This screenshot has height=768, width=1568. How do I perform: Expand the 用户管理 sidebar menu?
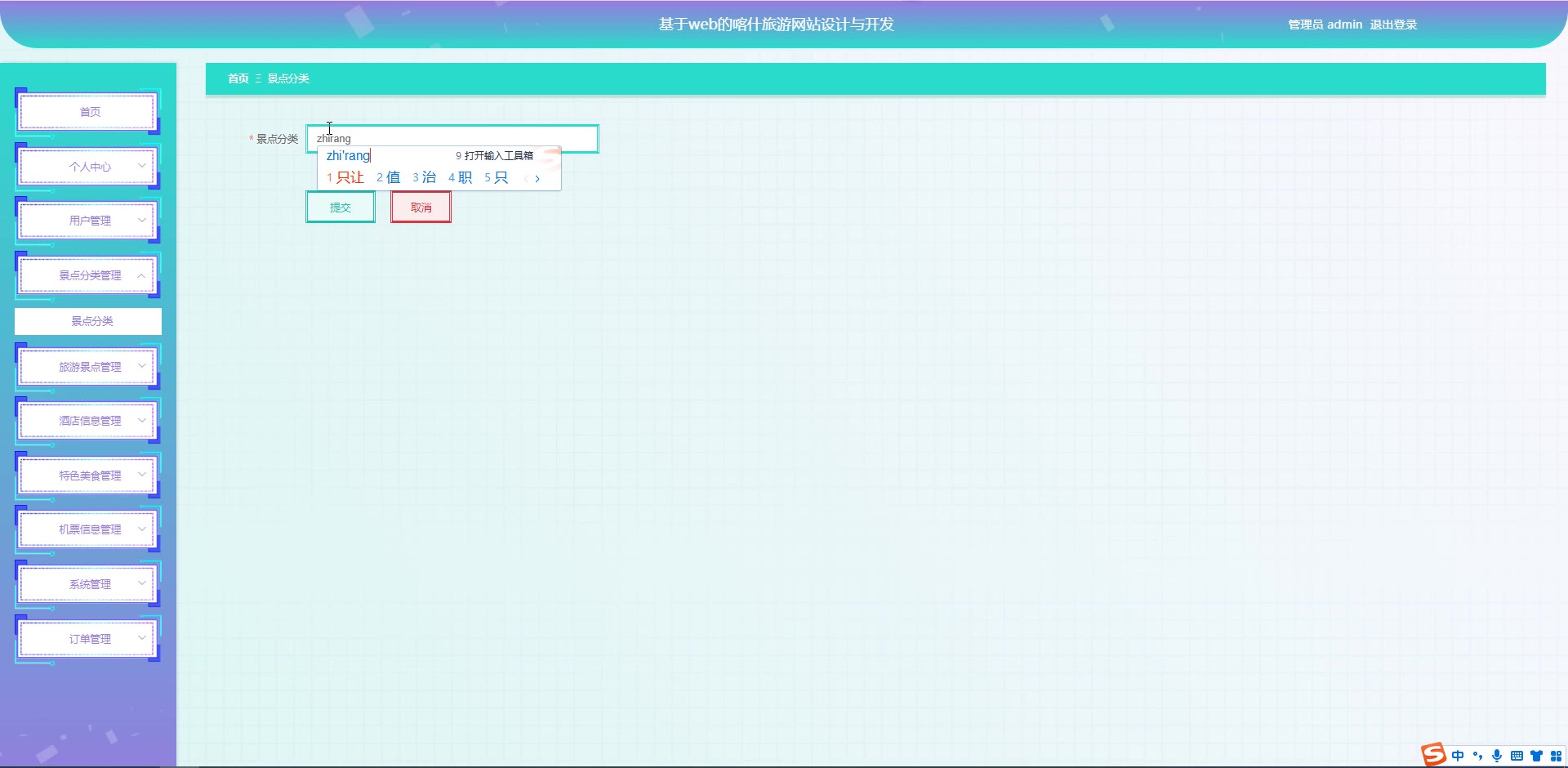(88, 221)
